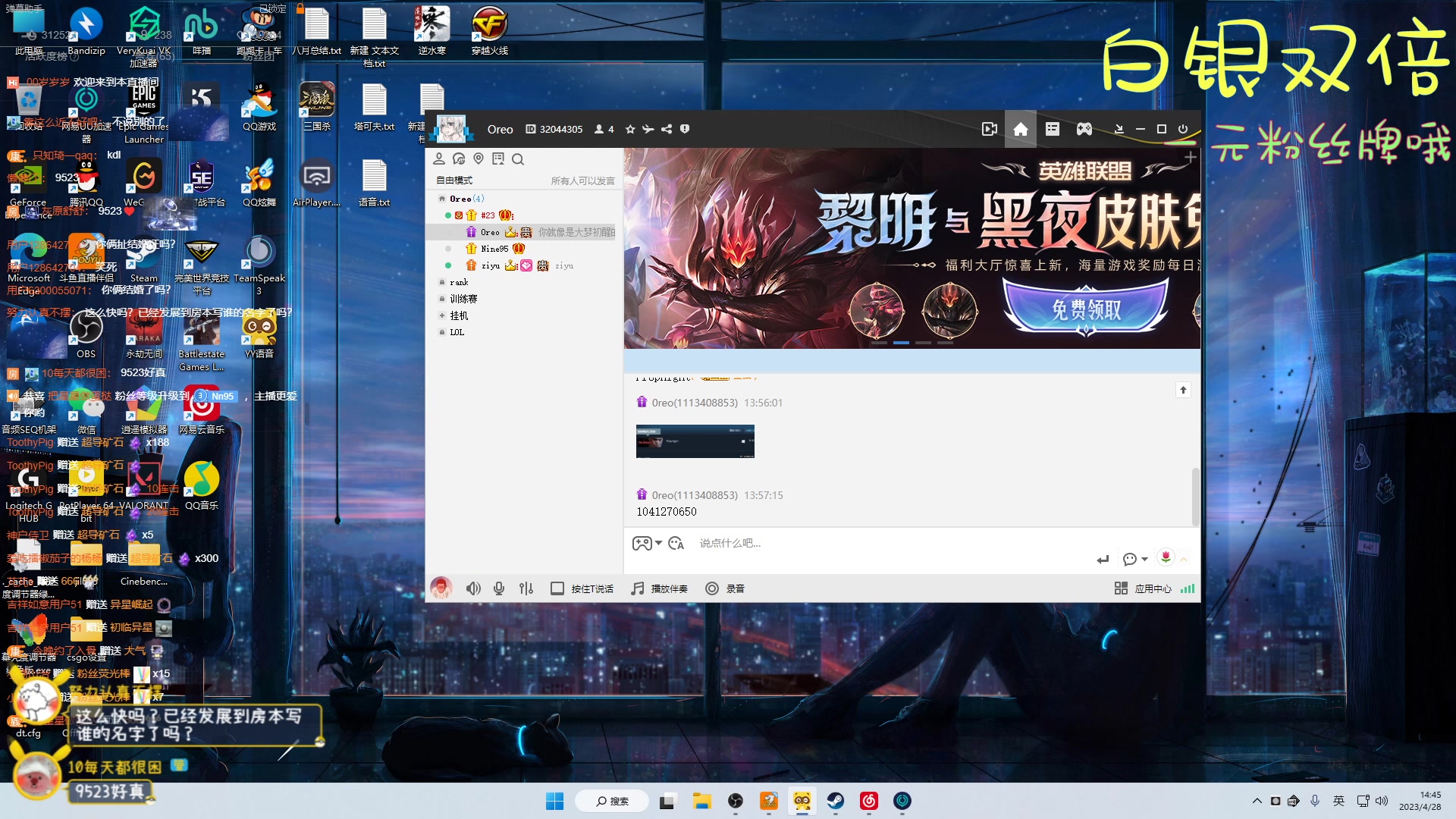Open the channel notice board icon
The image size is (1456, 819).
click(498, 158)
